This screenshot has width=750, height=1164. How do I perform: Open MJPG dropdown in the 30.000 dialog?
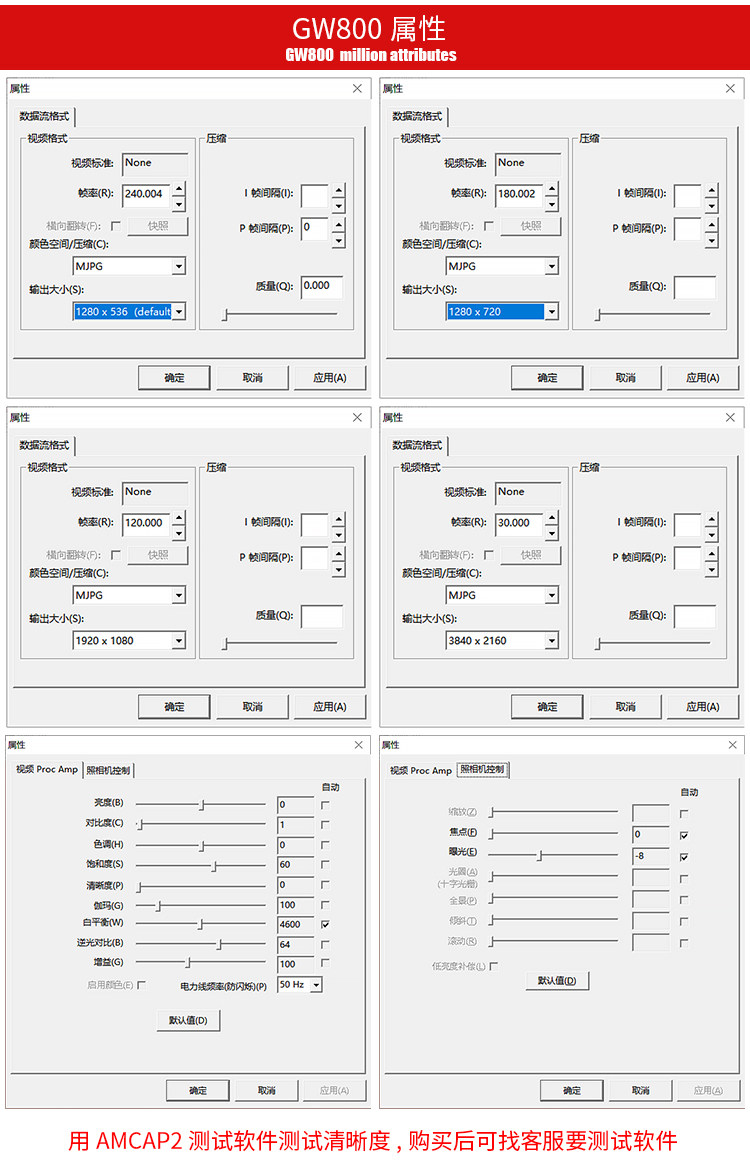[x=552, y=595]
